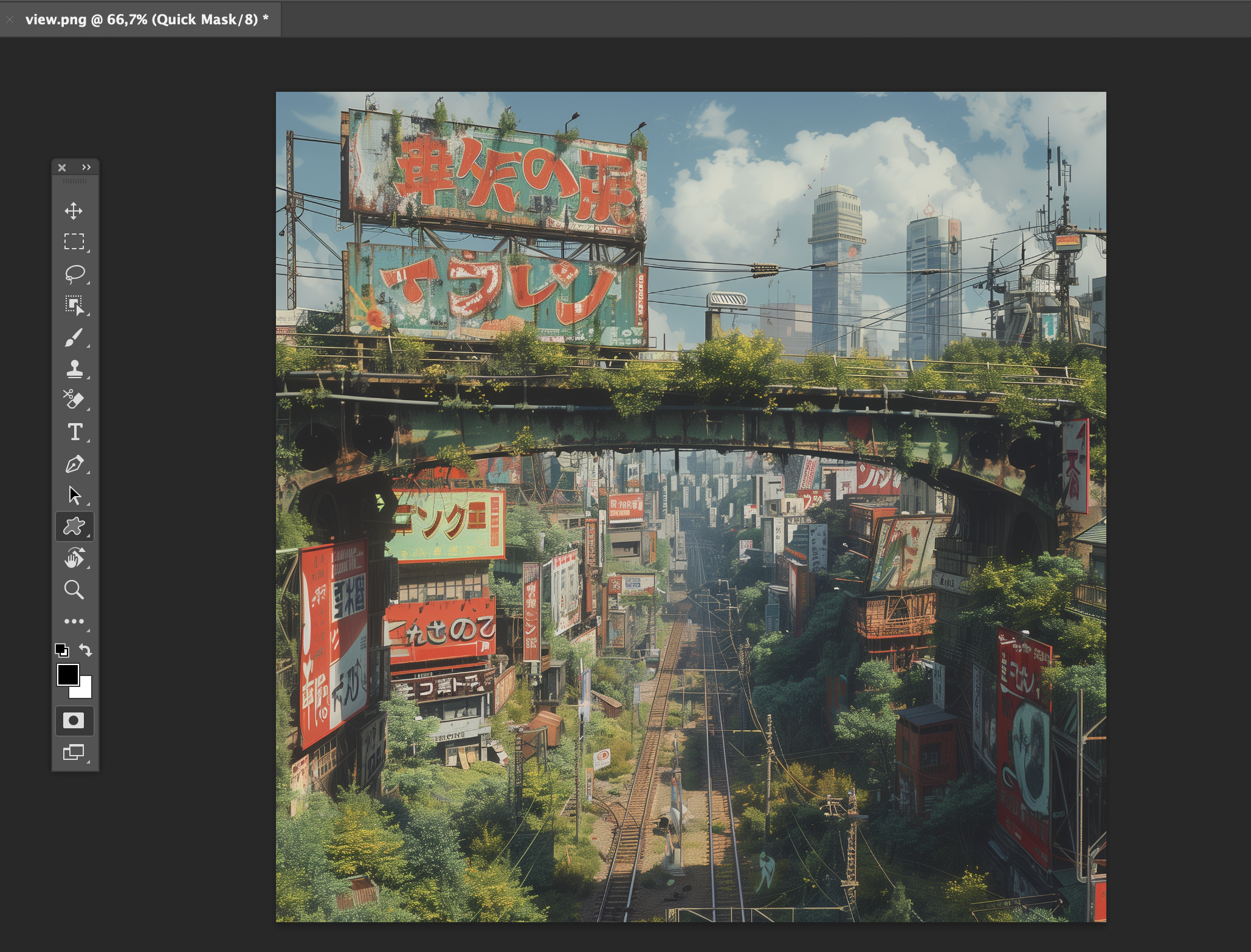
Task: Select the Pen tool
Action: [x=74, y=464]
